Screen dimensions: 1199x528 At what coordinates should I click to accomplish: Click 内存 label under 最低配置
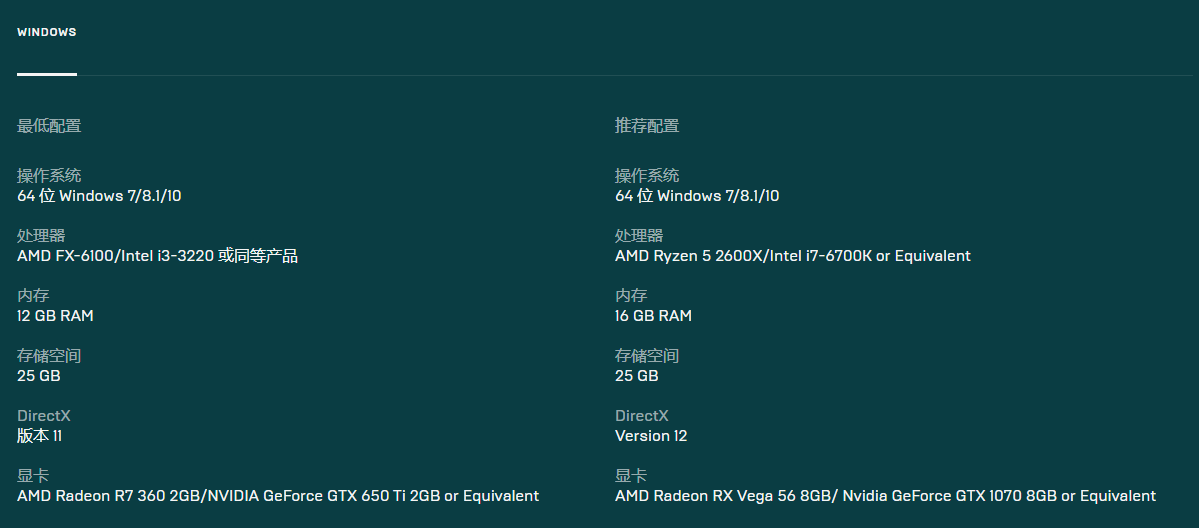click(33, 296)
